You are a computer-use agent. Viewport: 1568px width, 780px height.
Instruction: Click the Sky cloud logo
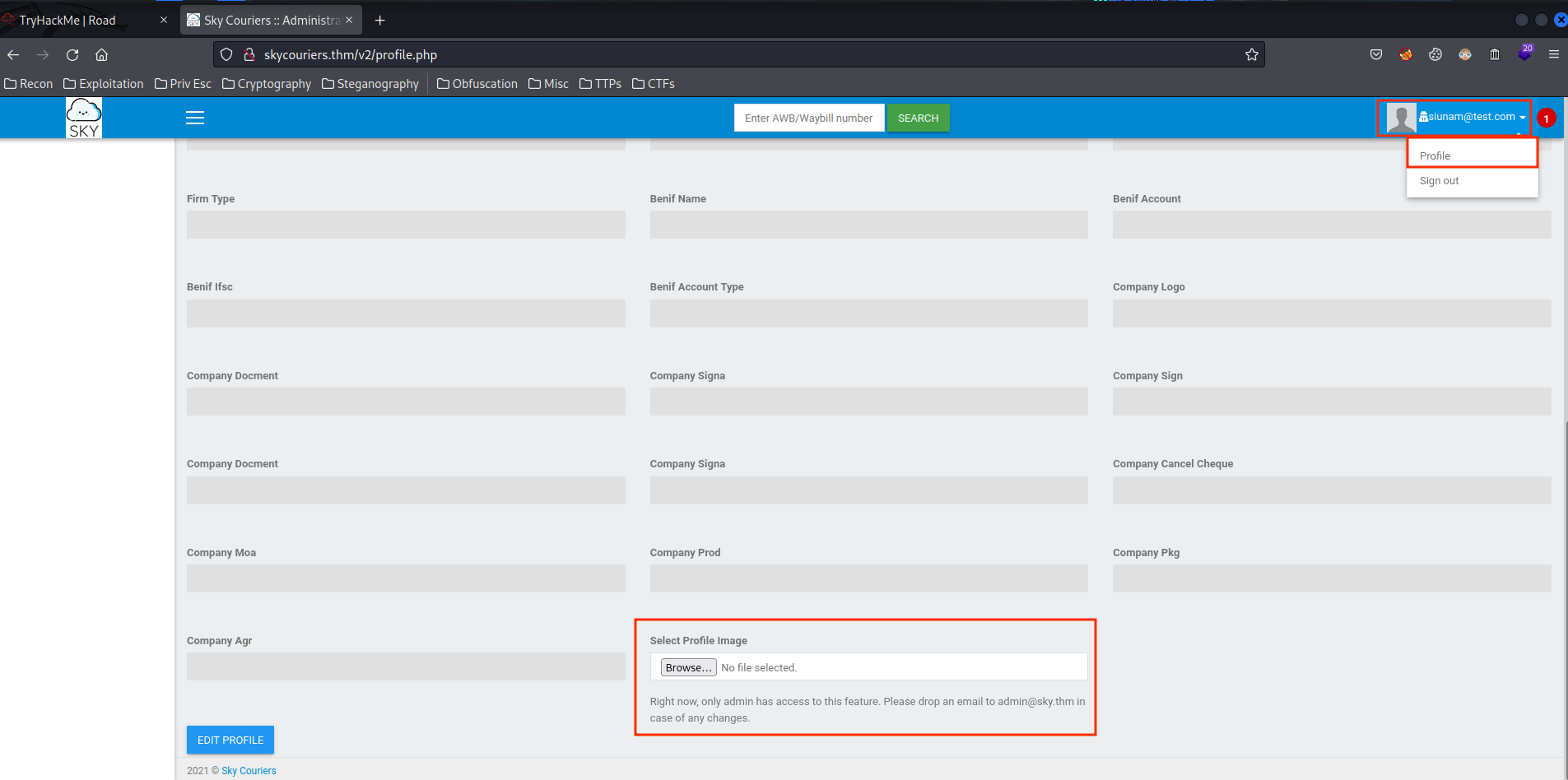click(84, 118)
